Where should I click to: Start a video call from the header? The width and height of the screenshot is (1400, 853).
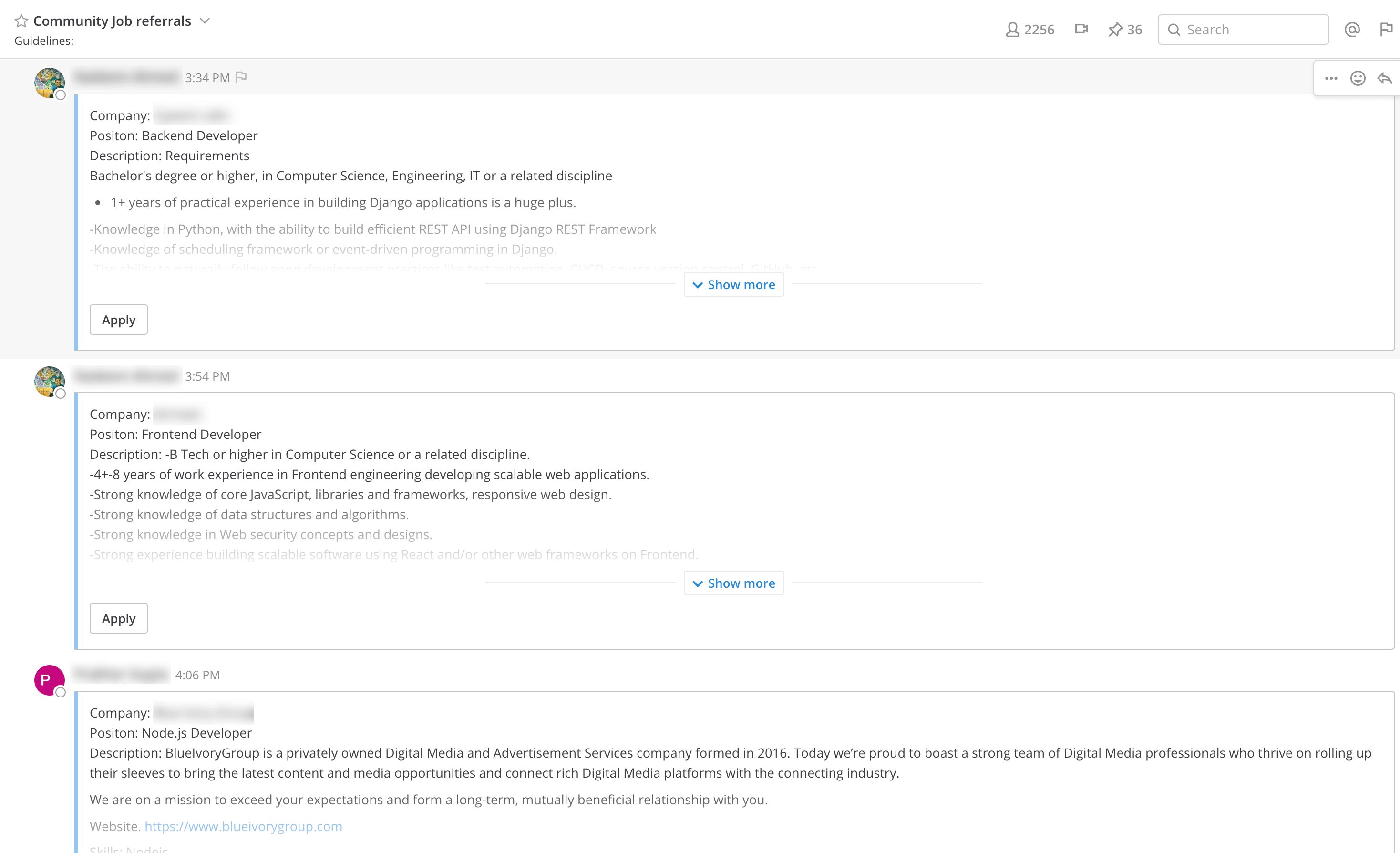(1081, 29)
